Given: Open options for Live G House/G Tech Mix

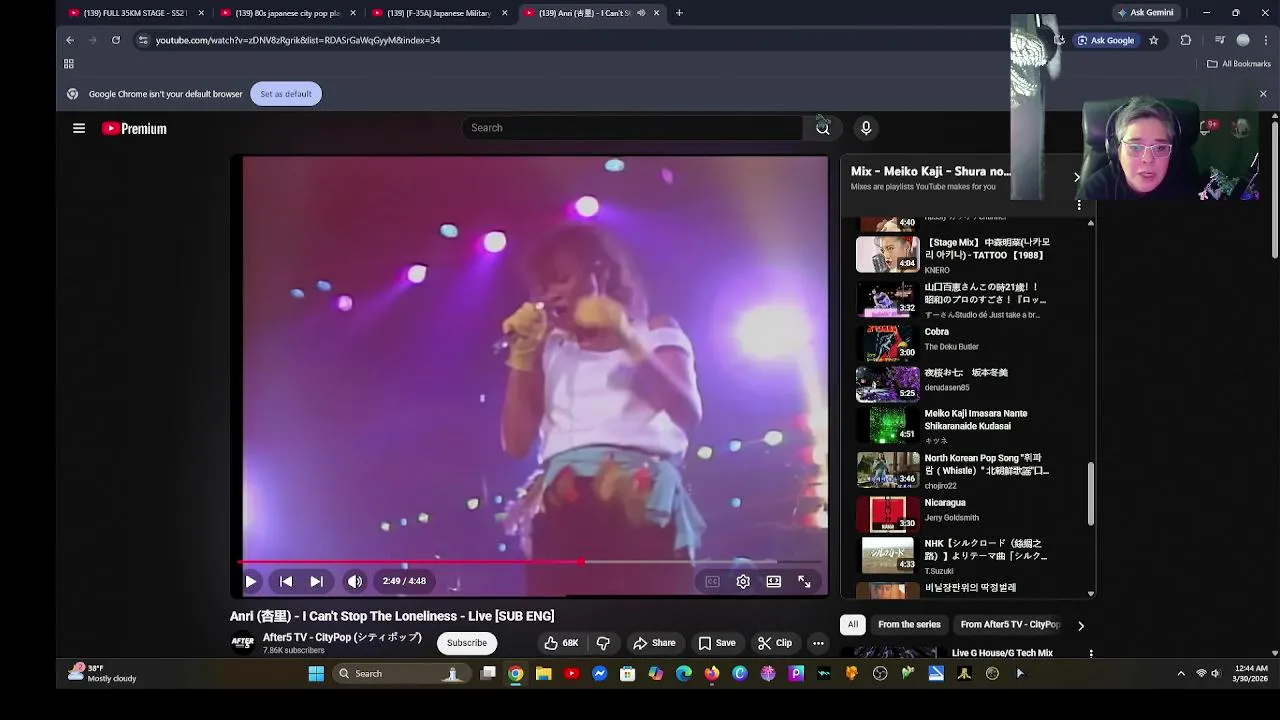Looking at the screenshot, I should click(1091, 653).
